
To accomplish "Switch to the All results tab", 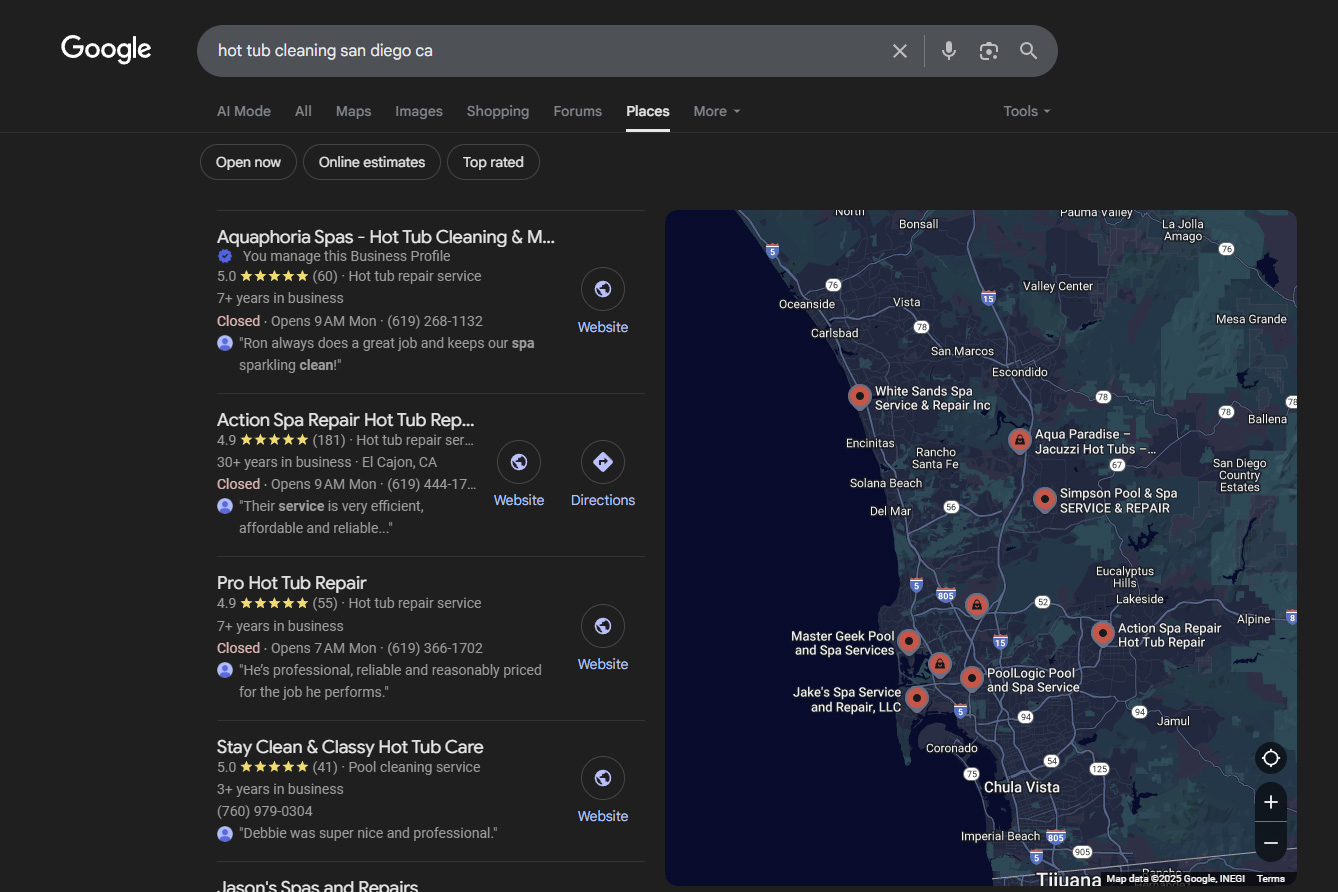I will click(303, 111).
